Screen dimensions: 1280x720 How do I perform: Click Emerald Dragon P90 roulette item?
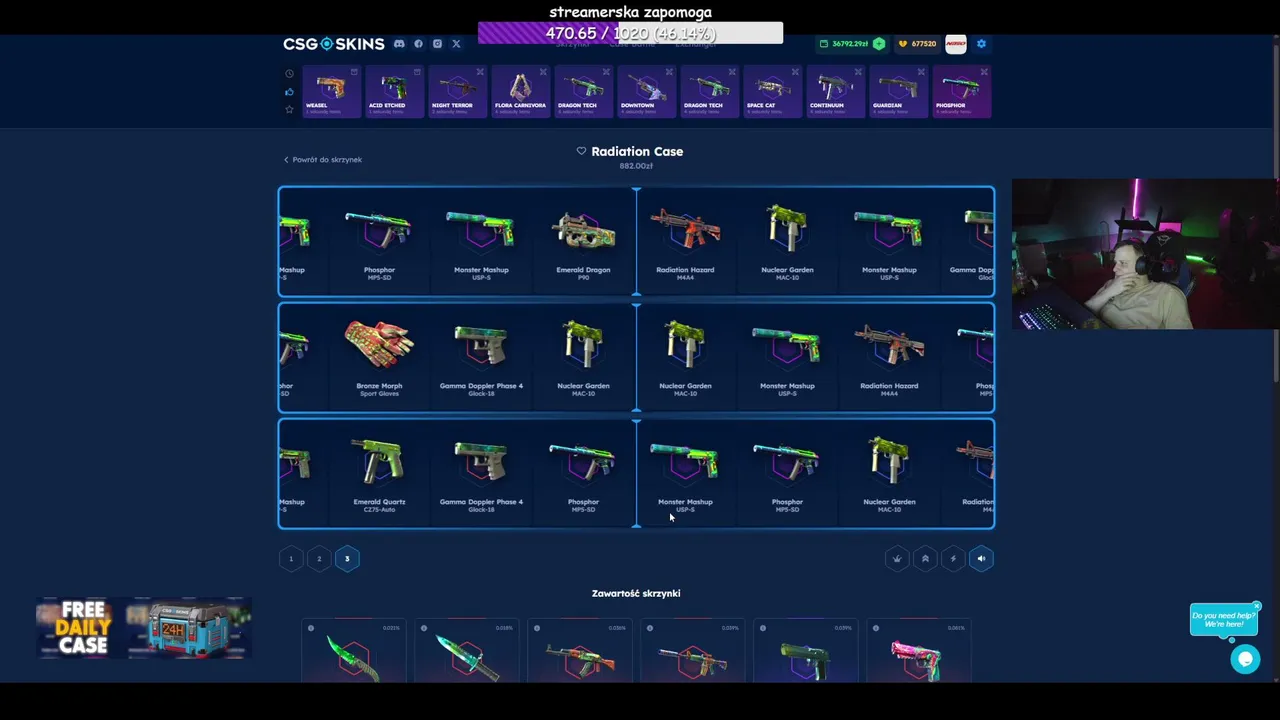point(583,242)
